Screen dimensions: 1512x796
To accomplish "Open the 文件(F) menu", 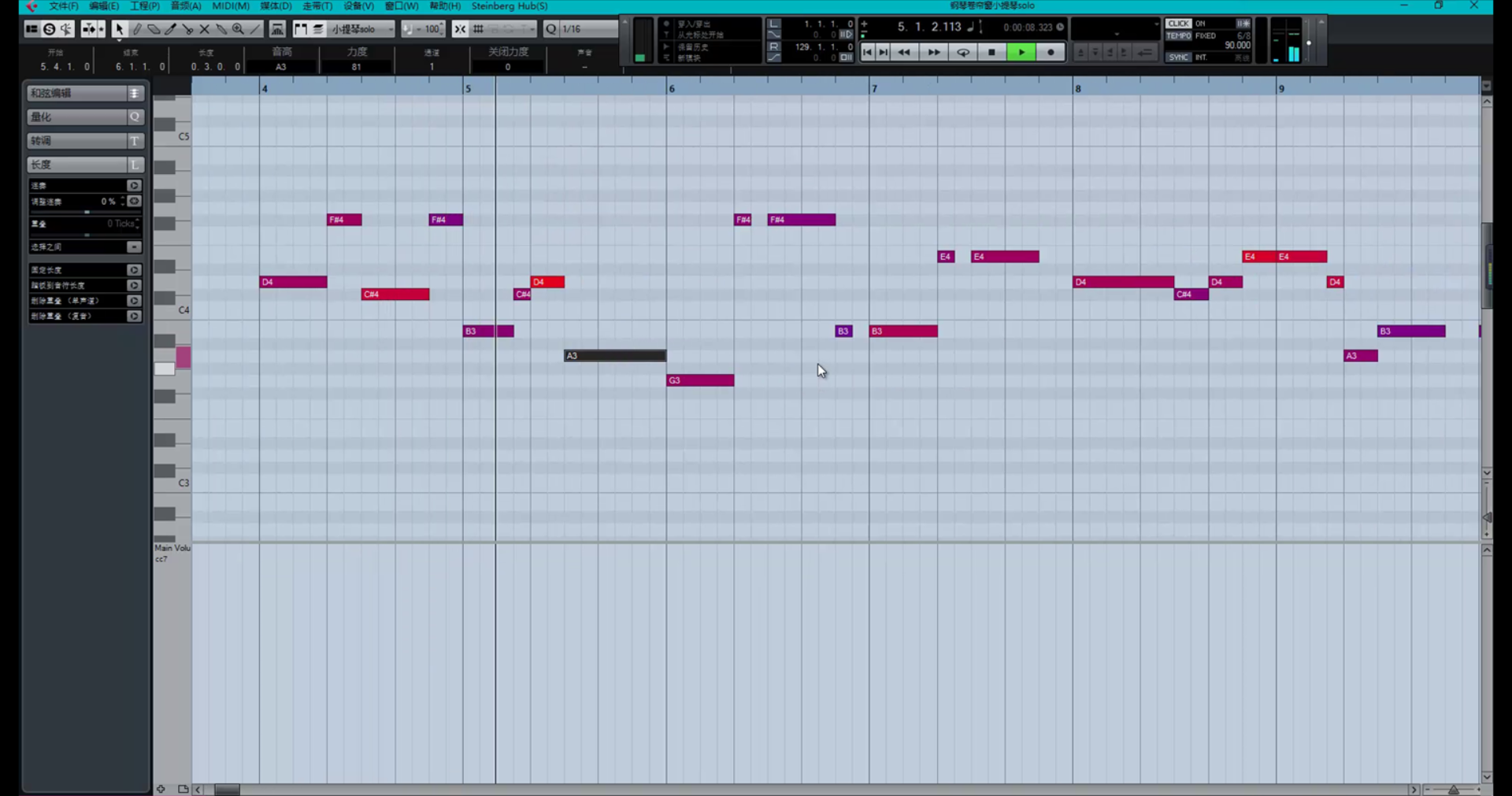I will point(64,6).
